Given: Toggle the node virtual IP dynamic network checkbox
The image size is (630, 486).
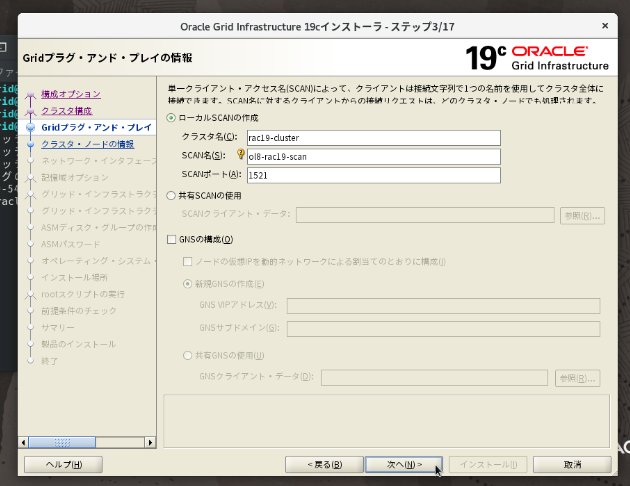Looking at the screenshot, I should [x=187, y=262].
